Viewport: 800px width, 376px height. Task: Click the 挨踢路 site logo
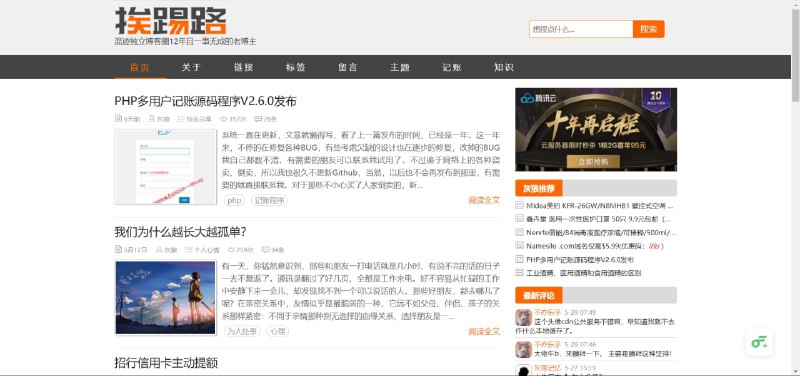coord(170,22)
